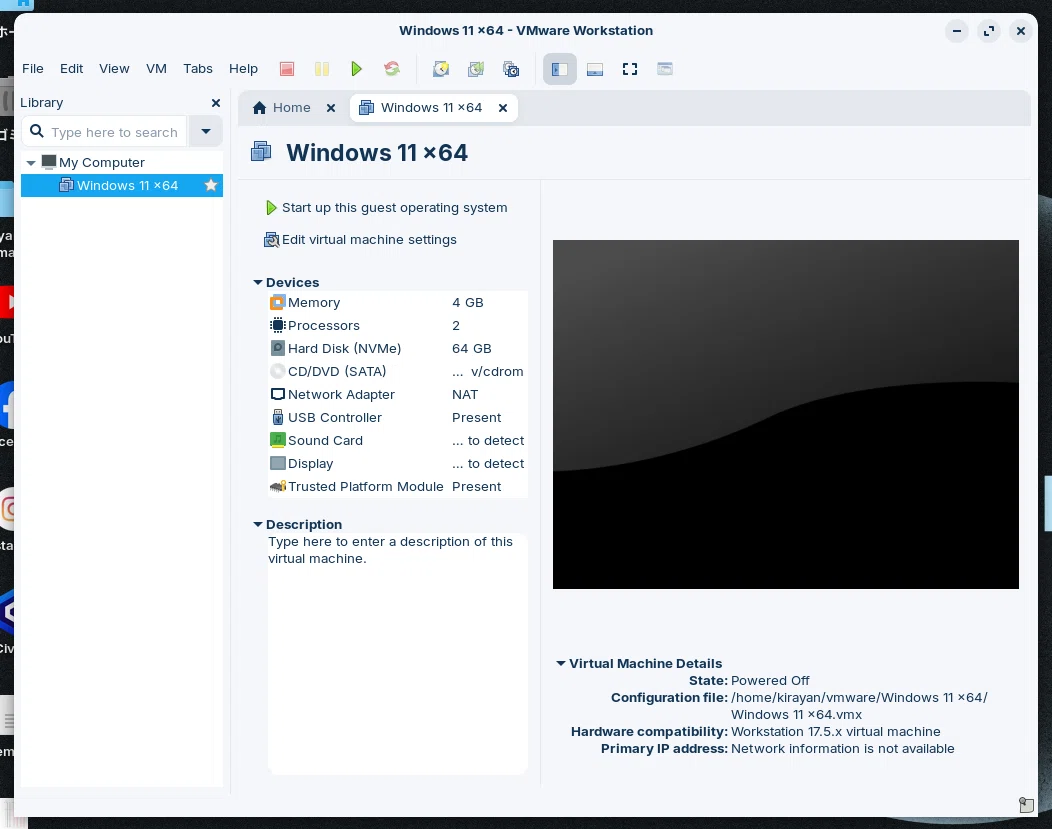Click the yellow Suspend toolbar icon
The height and width of the screenshot is (829, 1052).
pyautogui.click(x=321, y=69)
